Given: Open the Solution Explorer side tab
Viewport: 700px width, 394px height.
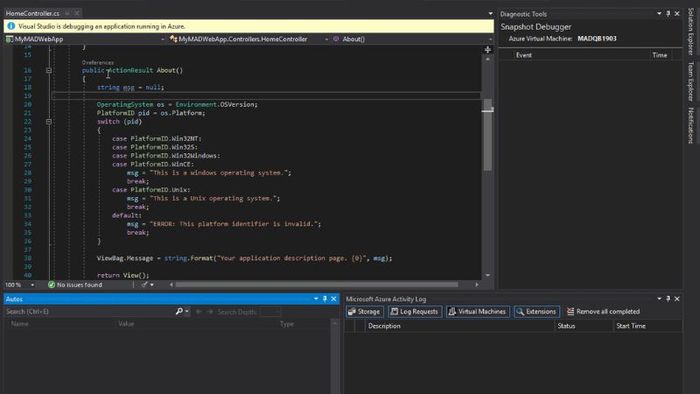Looking at the screenshot, I should tap(691, 31).
